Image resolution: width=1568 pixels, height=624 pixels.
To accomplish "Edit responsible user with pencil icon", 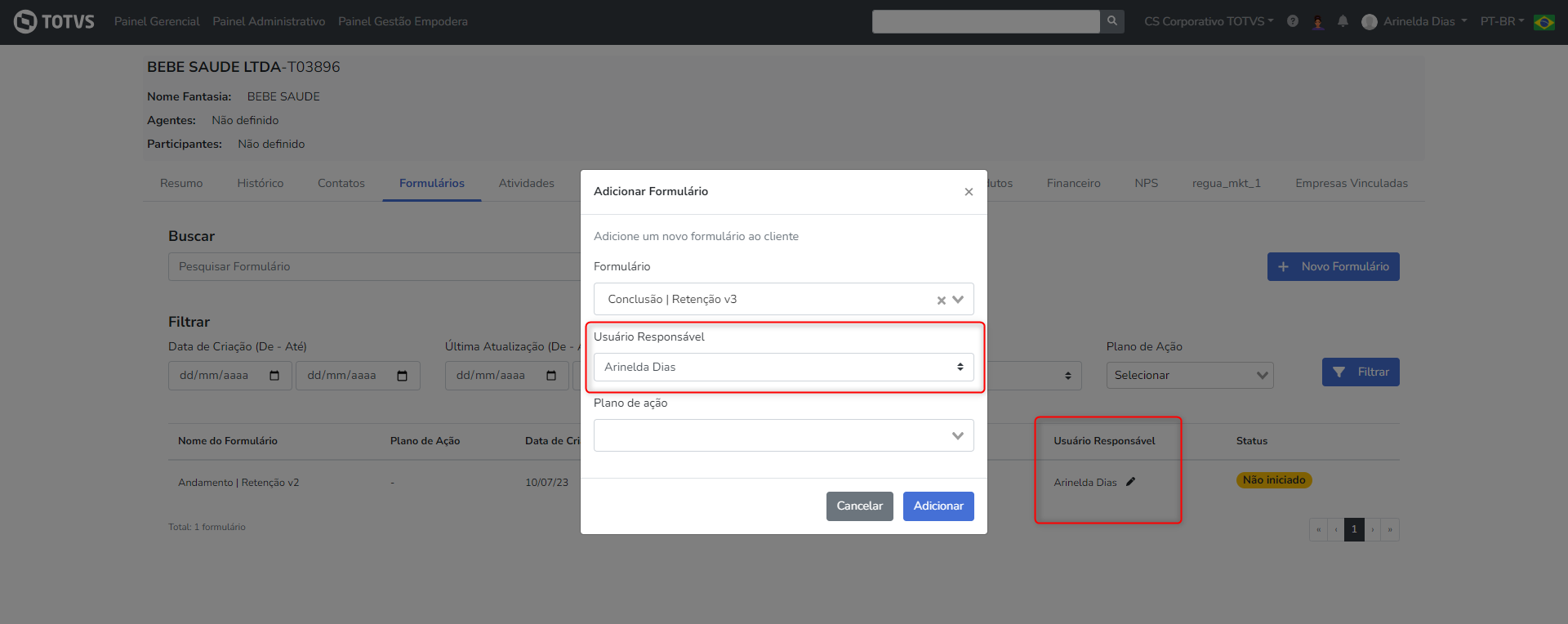I will pos(1131,482).
